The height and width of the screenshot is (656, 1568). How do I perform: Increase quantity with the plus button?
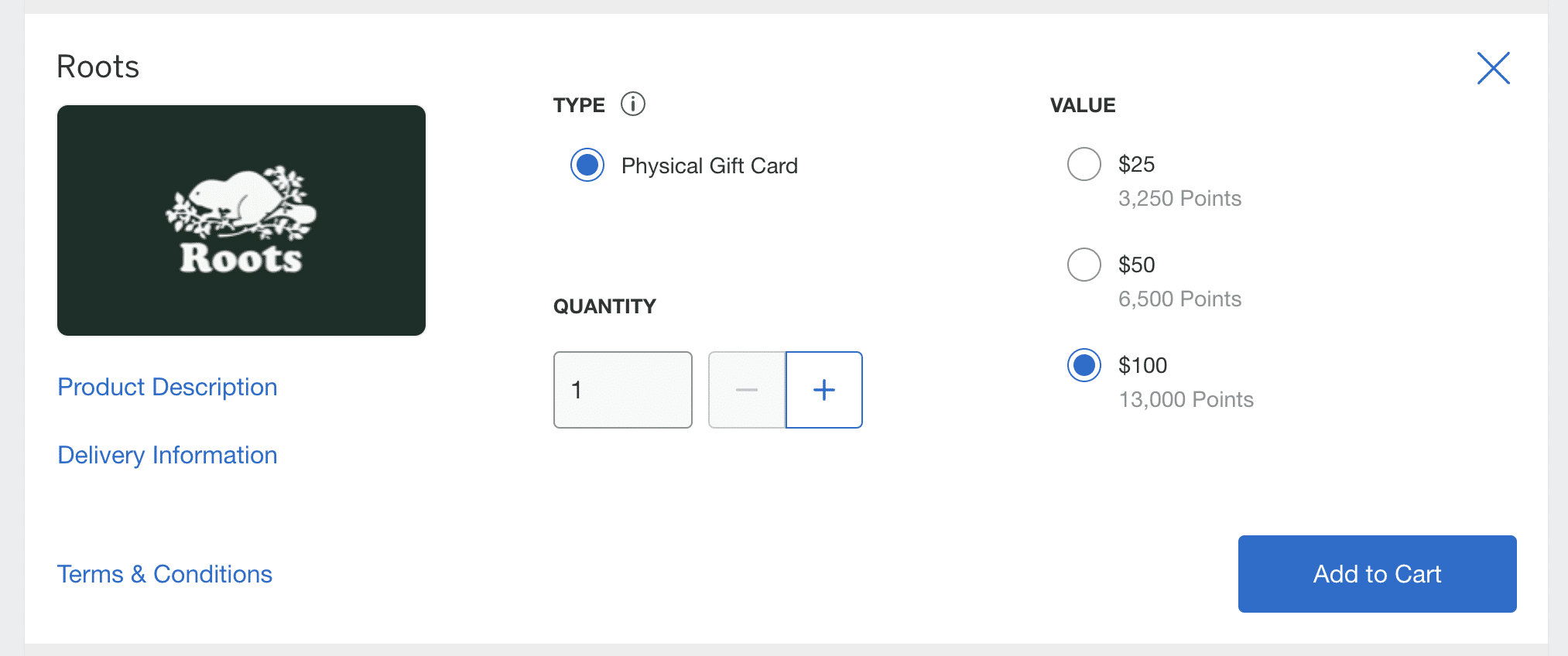[824, 390]
